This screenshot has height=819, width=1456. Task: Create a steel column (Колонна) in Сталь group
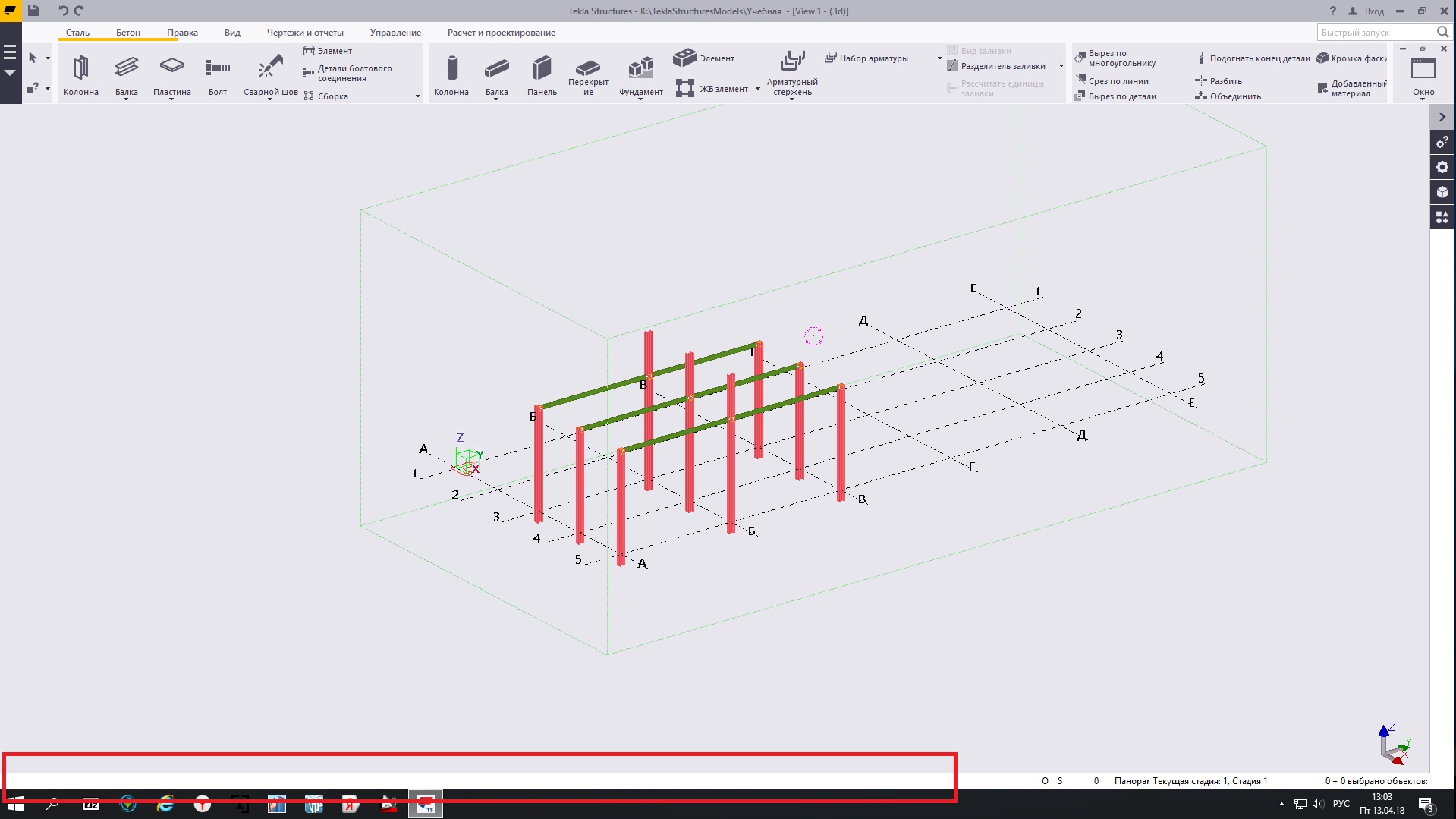(81, 75)
